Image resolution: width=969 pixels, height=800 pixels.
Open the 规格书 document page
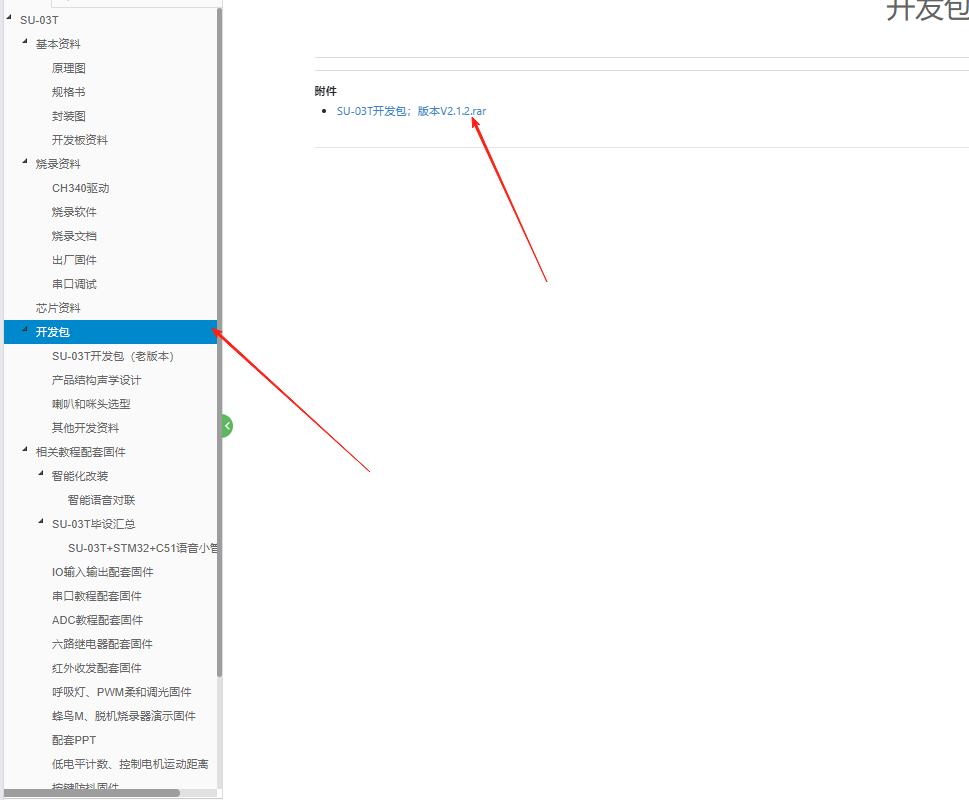click(69, 92)
